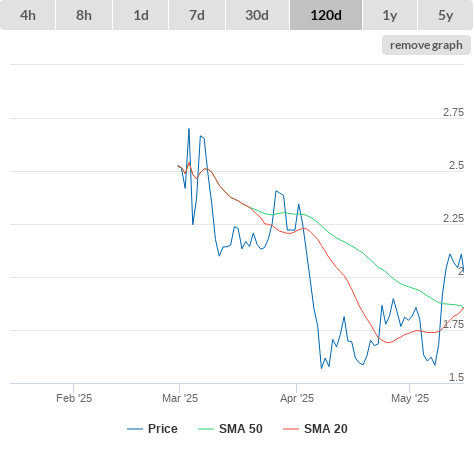Click the green SMA 50 line marker
This screenshot has width=474, height=455.
206,429
